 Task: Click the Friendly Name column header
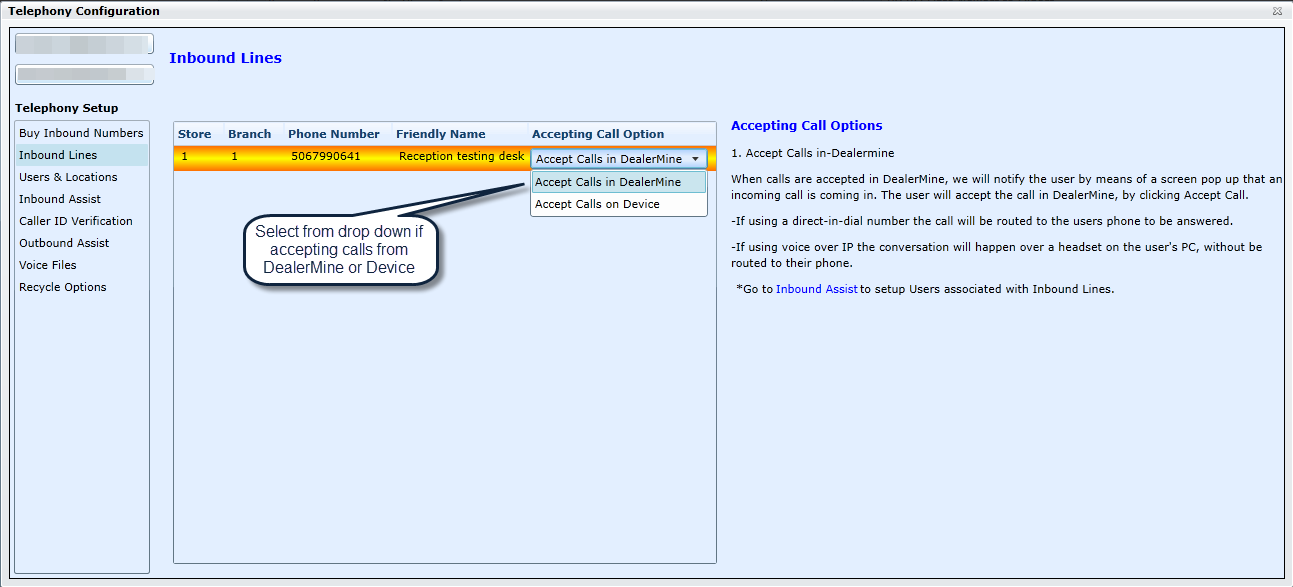point(441,134)
